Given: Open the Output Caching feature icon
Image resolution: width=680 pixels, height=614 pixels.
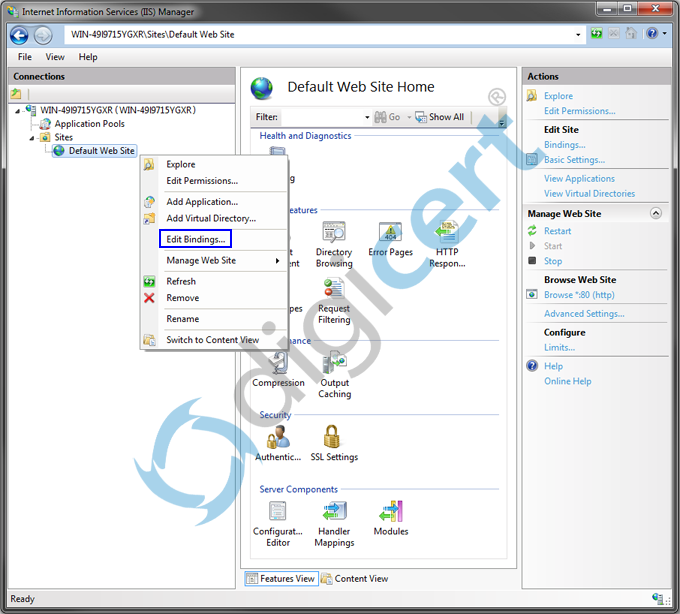Looking at the screenshot, I should coord(334,363).
